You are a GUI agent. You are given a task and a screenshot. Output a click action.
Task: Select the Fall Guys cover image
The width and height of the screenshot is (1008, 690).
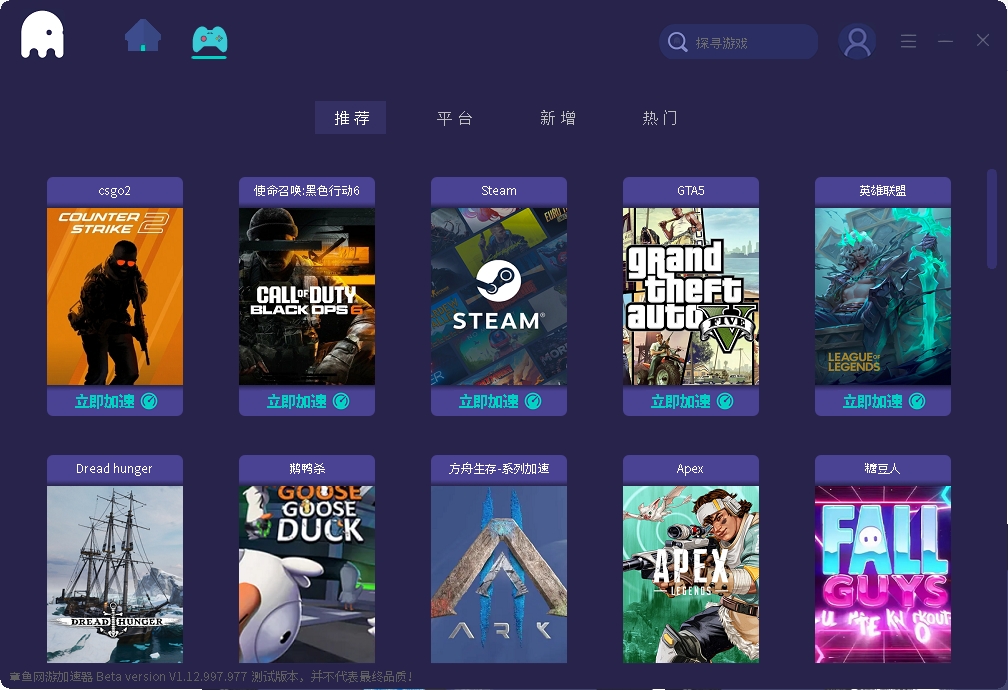883,574
